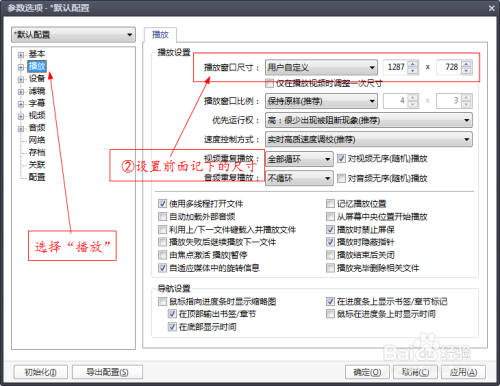The height and width of the screenshot is (386, 500).
Task: Open the 优先运行权 dropdown
Action: click(x=369, y=120)
